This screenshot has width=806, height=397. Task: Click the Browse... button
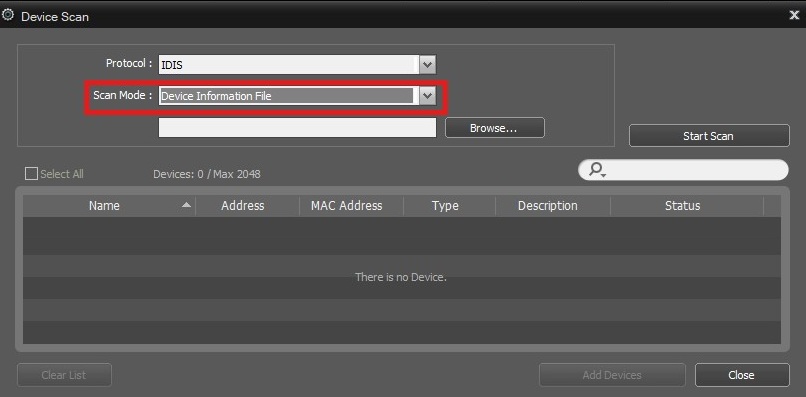(494, 128)
